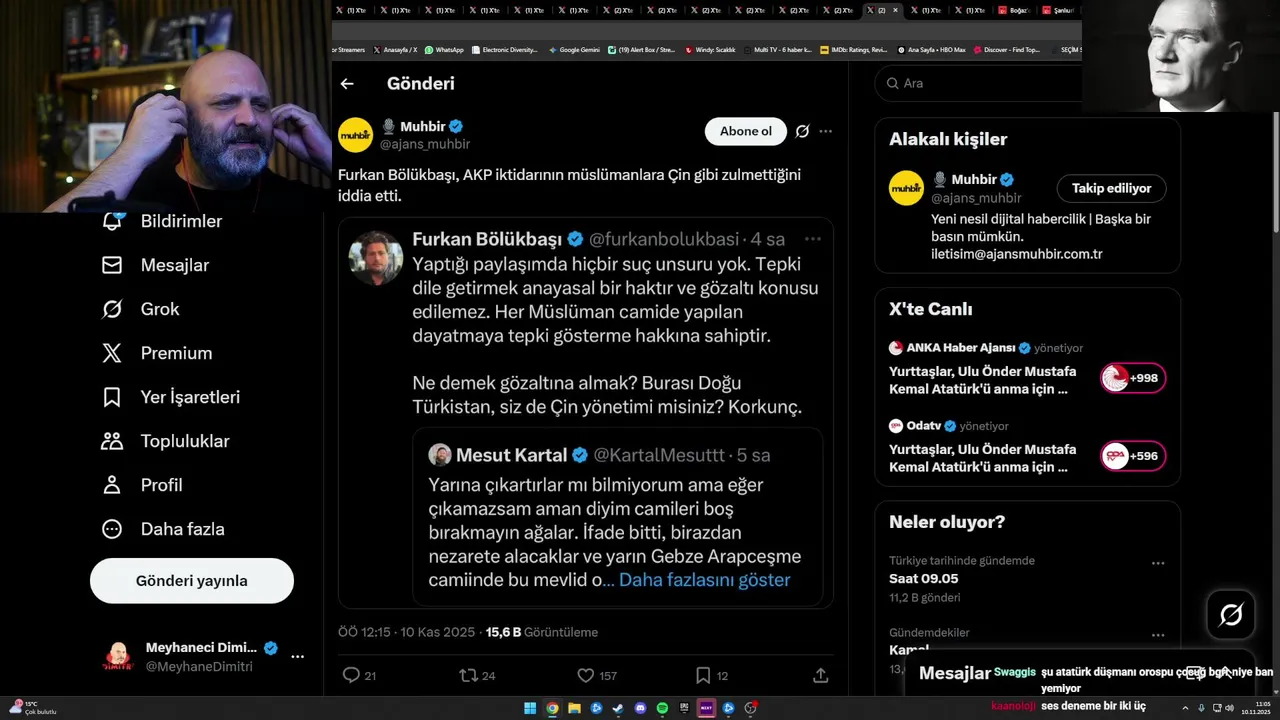Image resolution: width=1280 pixels, height=720 pixels.
Task: Open the Windows Start menu
Action: pos(530,708)
